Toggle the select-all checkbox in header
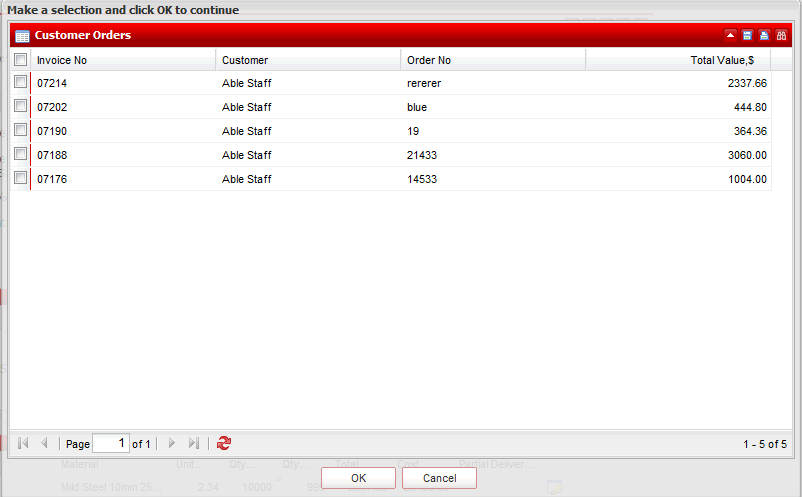This screenshot has height=497, width=802. coord(21,60)
